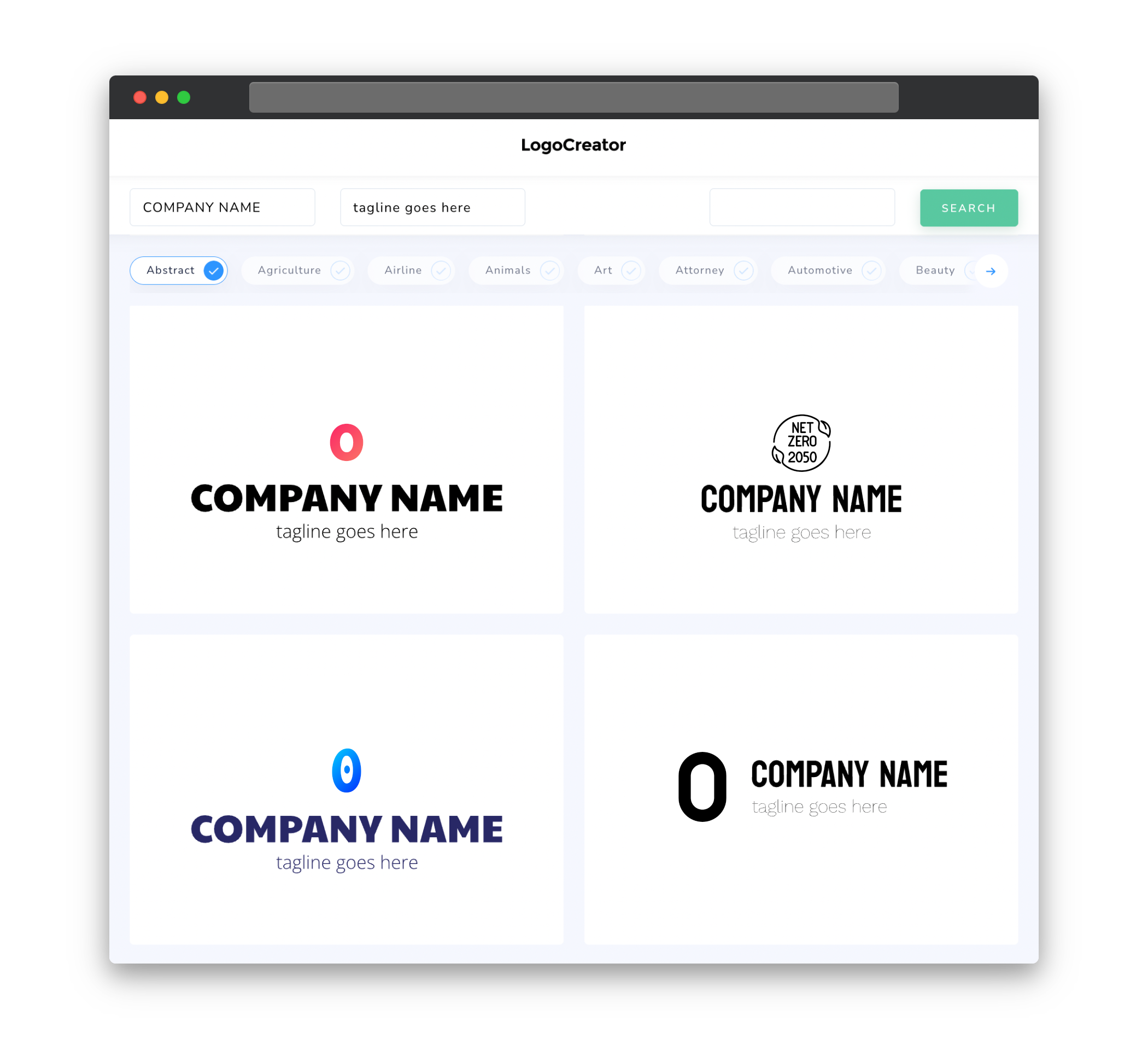Click the SEARCH button
The height and width of the screenshot is (1039, 1148).
click(x=968, y=207)
